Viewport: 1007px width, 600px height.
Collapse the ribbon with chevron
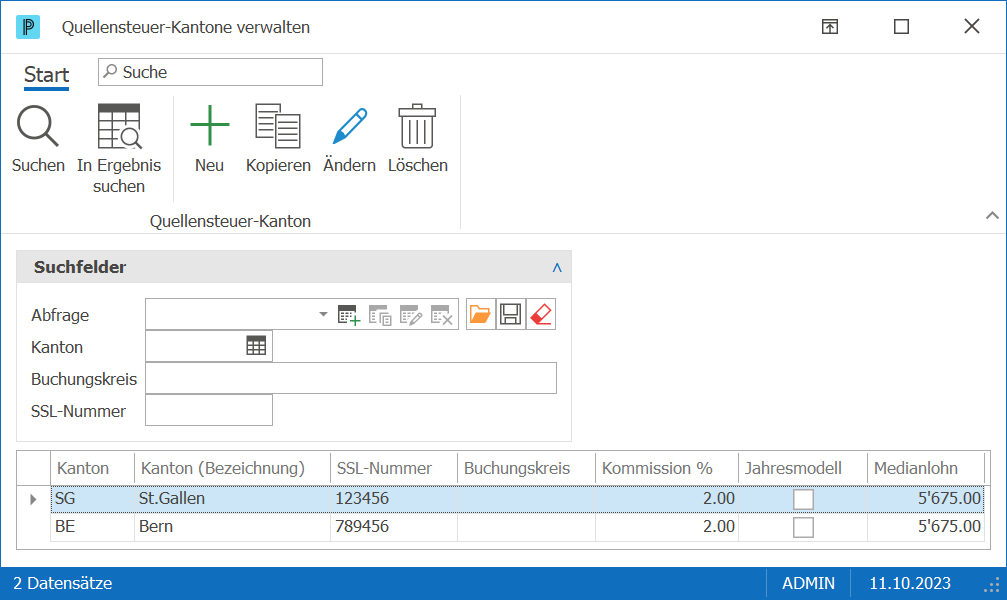click(x=992, y=215)
